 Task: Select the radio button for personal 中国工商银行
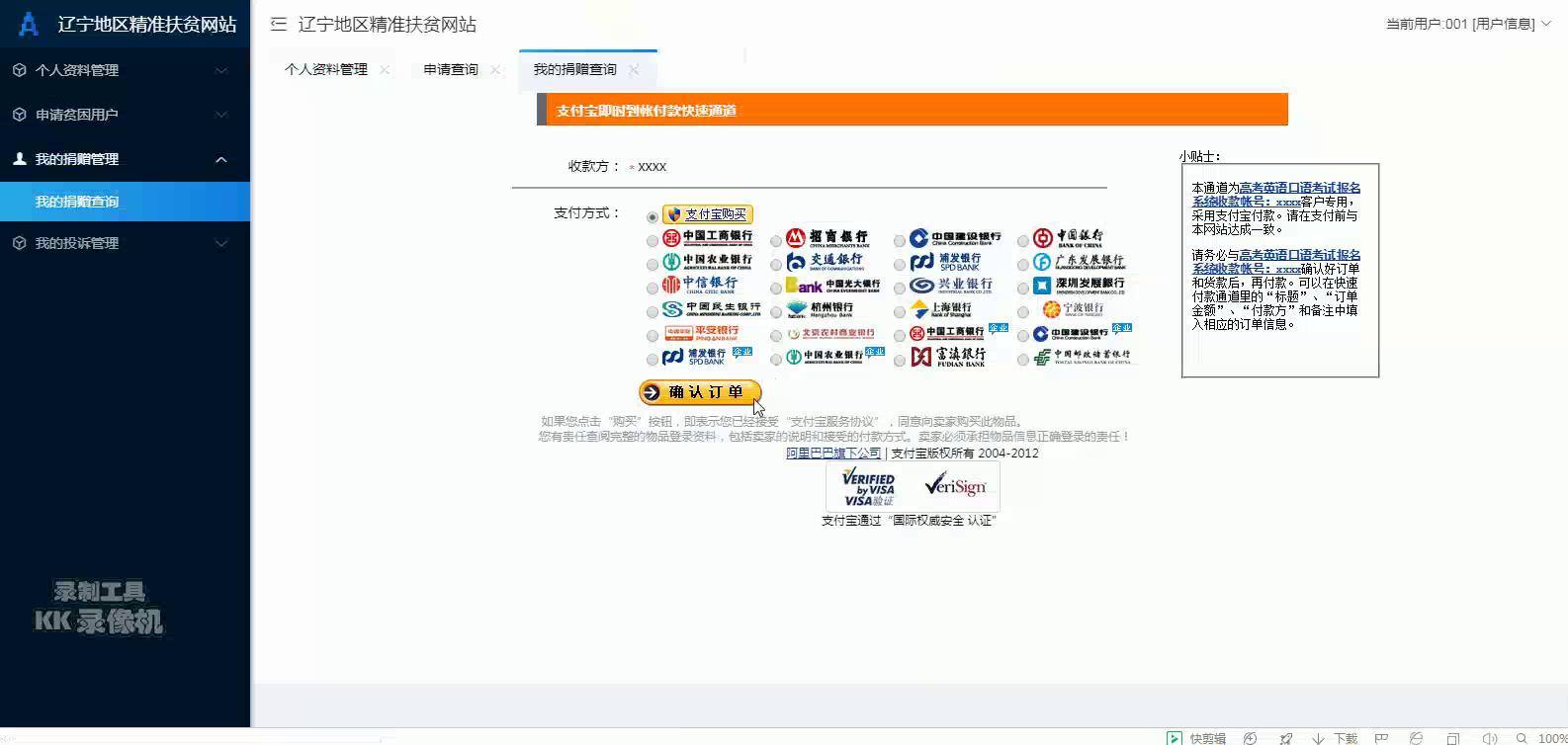pyautogui.click(x=652, y=240)
